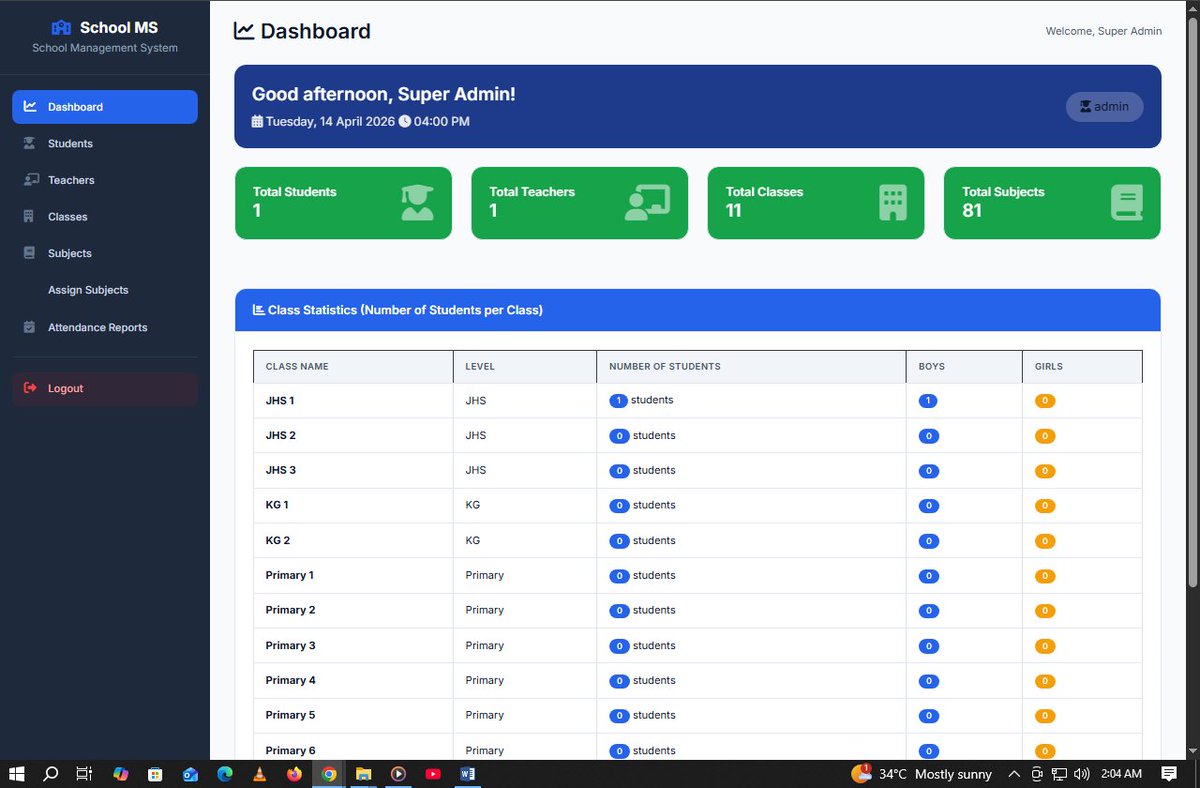Viewport: 1200px width, 788px height.
Task: Open File Explorer from the taskbar
Action: [363, 774]
